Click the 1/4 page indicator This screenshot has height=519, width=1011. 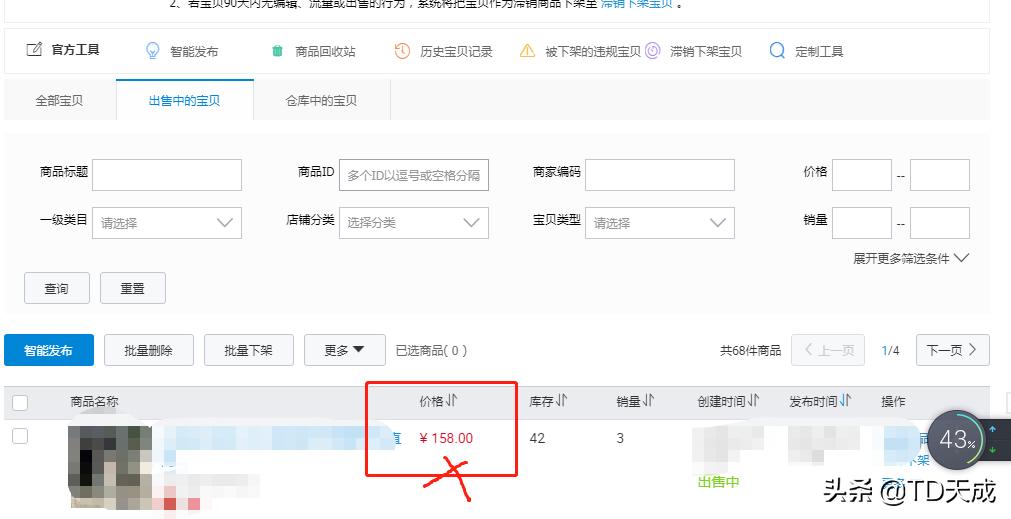(890, 351)
